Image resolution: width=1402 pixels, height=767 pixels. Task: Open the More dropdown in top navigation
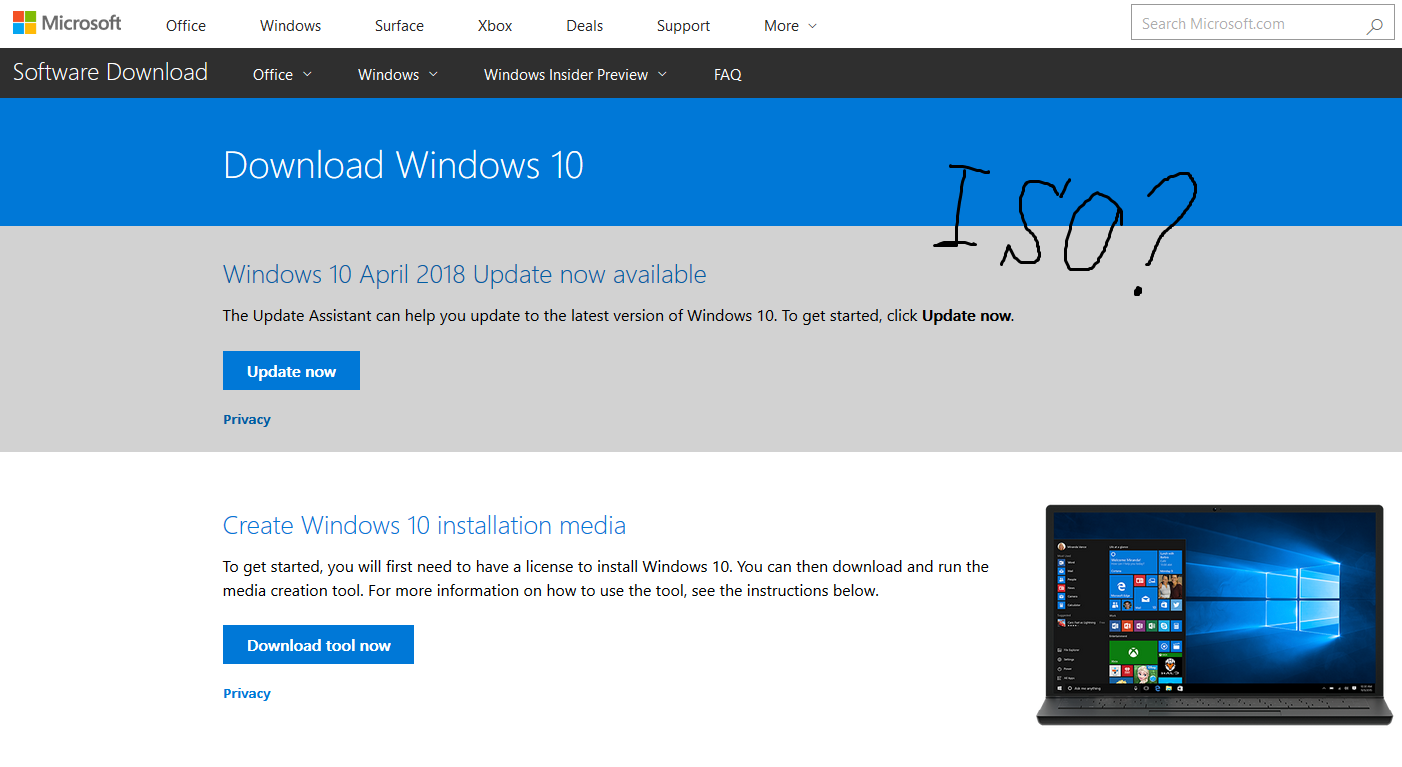(789, 25)
